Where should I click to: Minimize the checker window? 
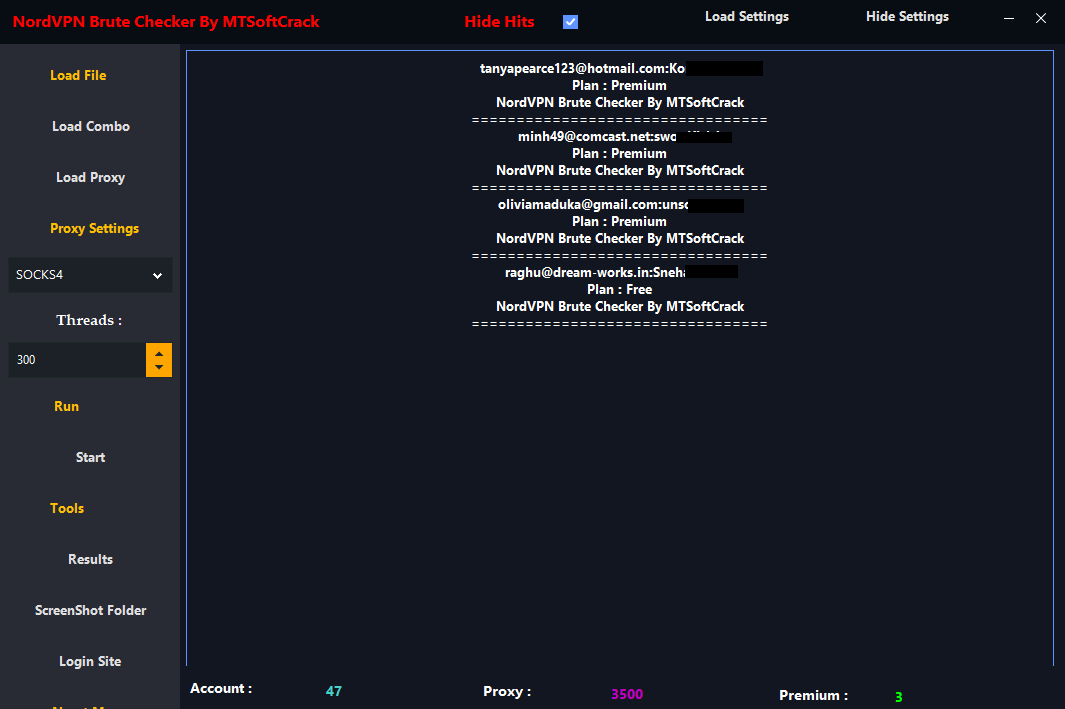pos(1009,18)
